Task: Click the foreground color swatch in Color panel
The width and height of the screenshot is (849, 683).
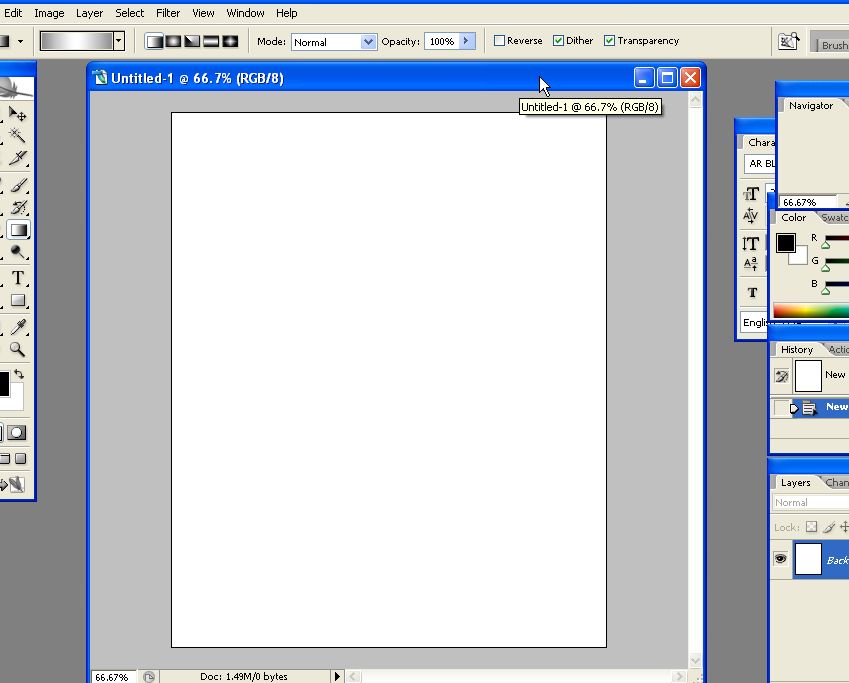Action: tap(786, 243)
